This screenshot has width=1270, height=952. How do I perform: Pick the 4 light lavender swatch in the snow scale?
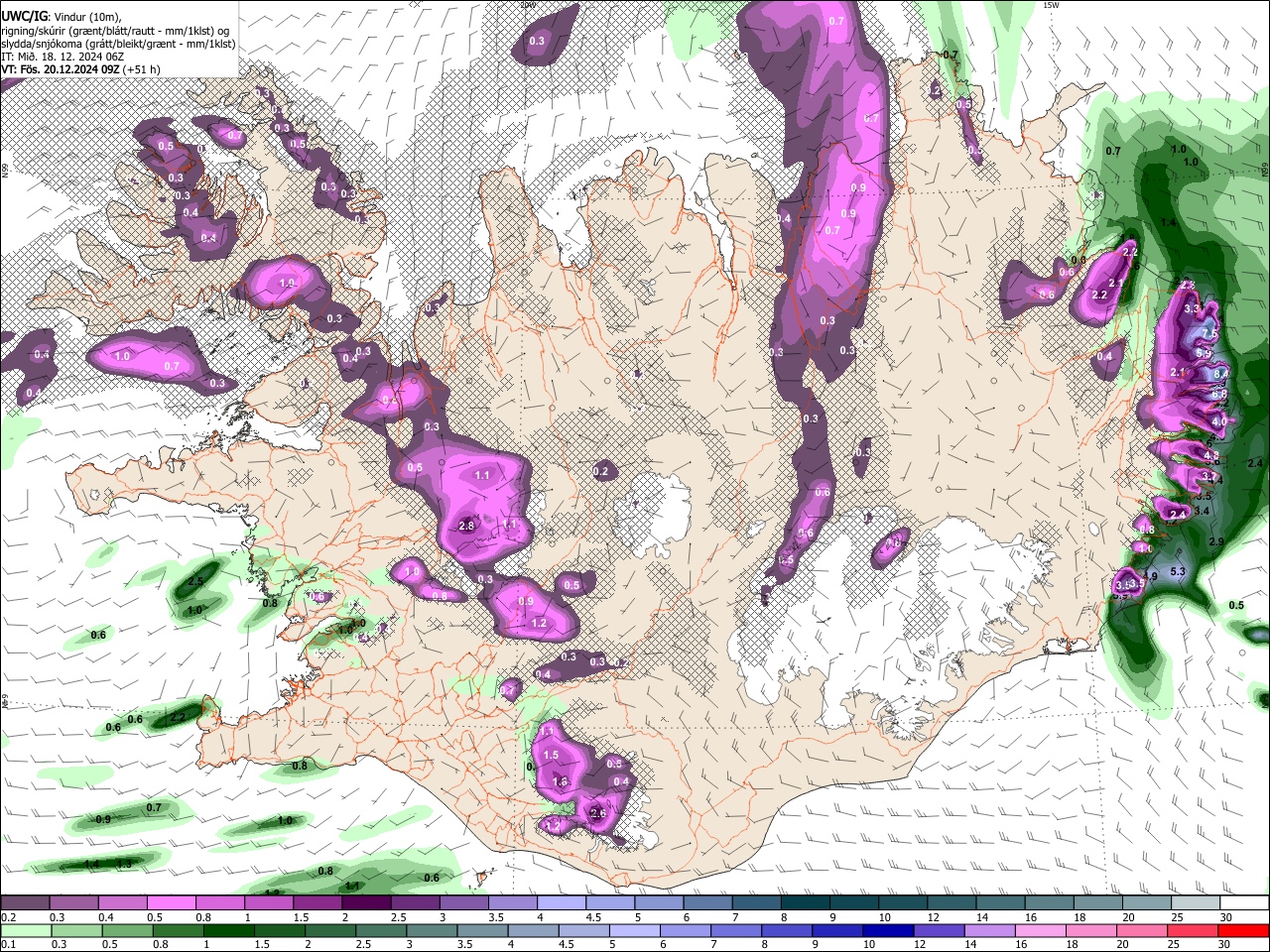562,904
